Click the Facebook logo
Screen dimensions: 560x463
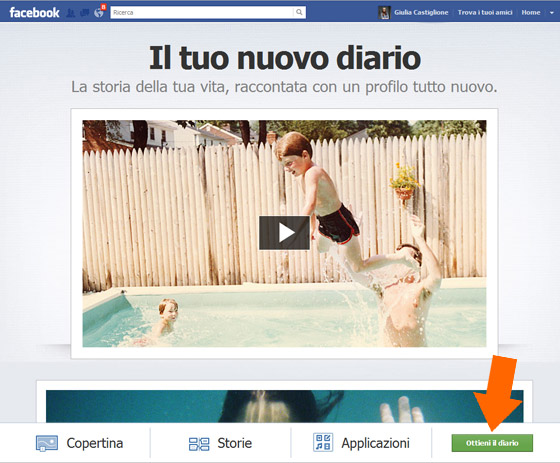34,13
